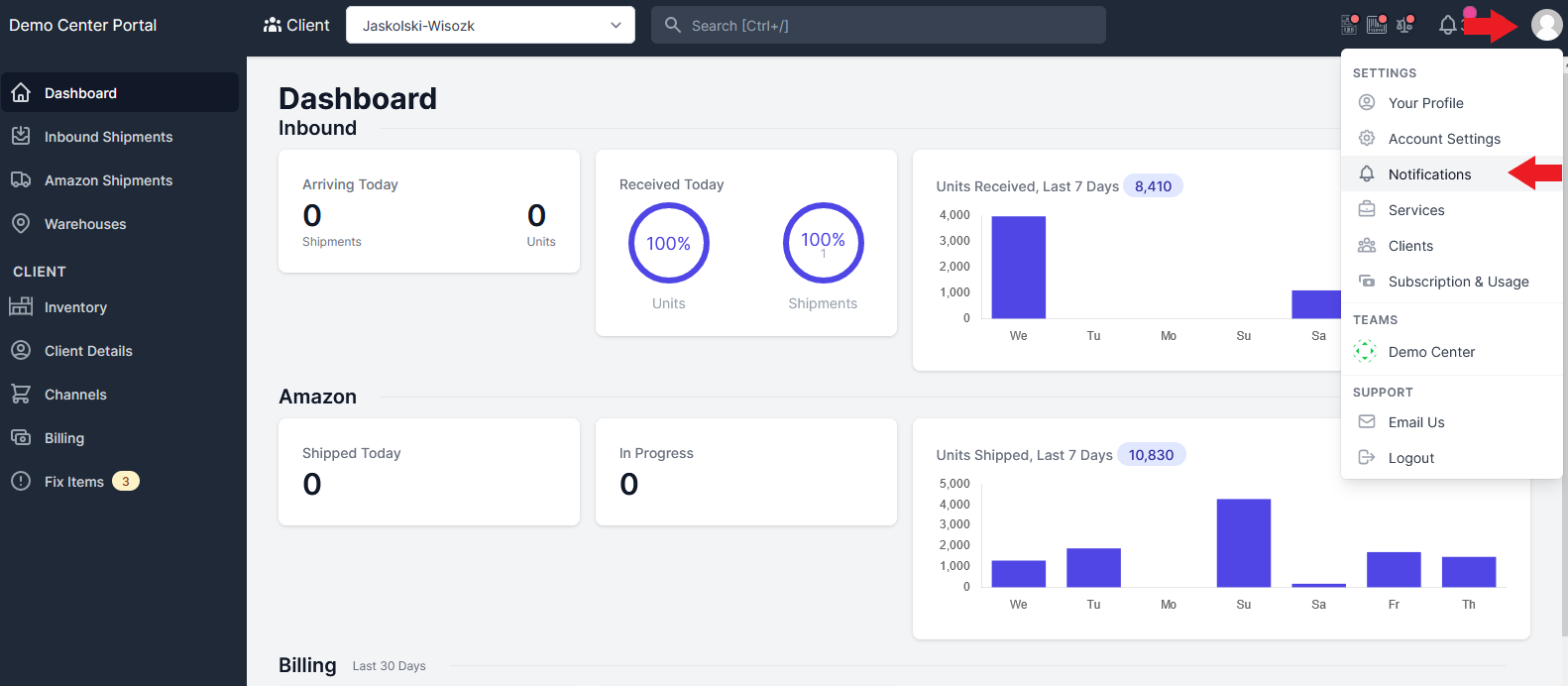Click the 10,830 units shipped badge
The image size is (1568, 686).
(1151, 454)
